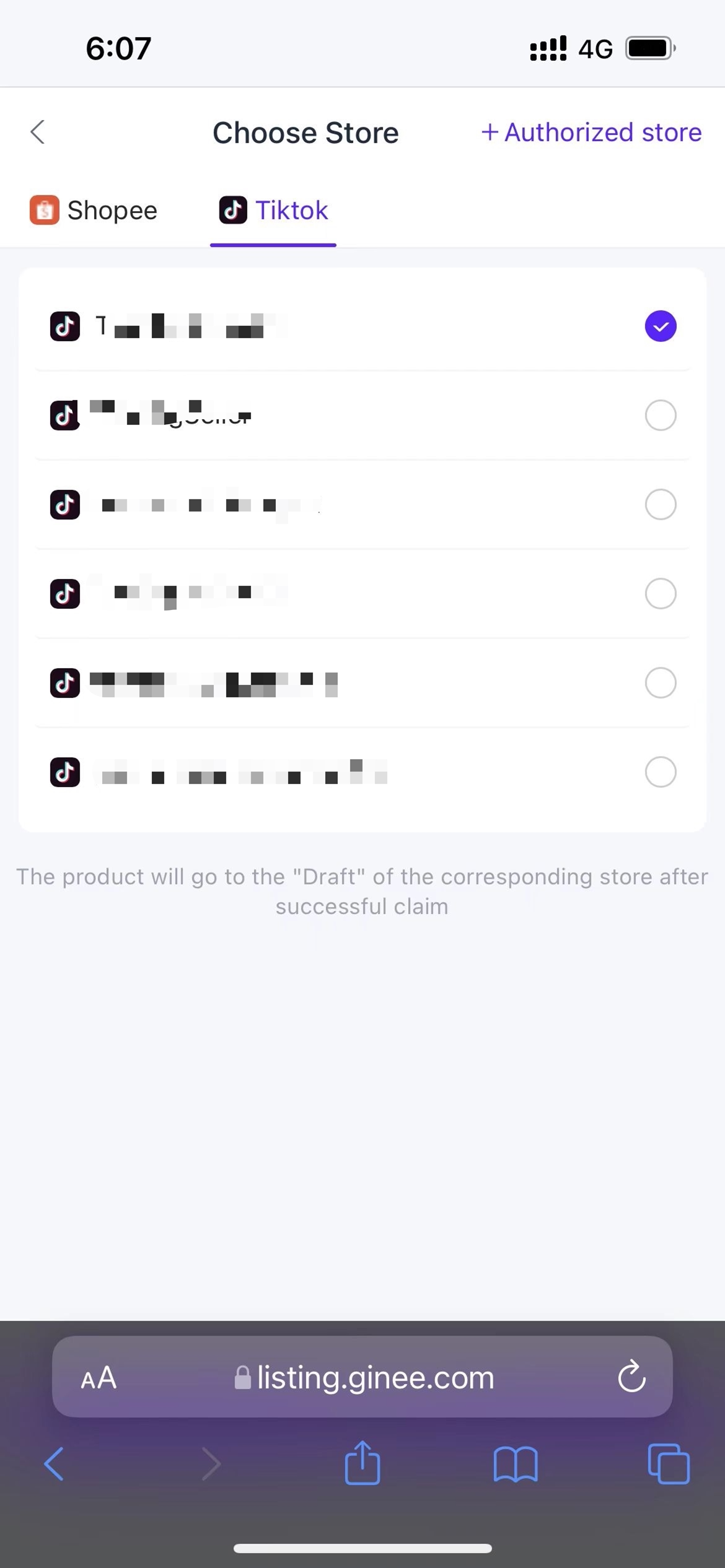The image size is (725, 1568).
Task: Tap the AA reader text-size control
Action: [99, 1377]
